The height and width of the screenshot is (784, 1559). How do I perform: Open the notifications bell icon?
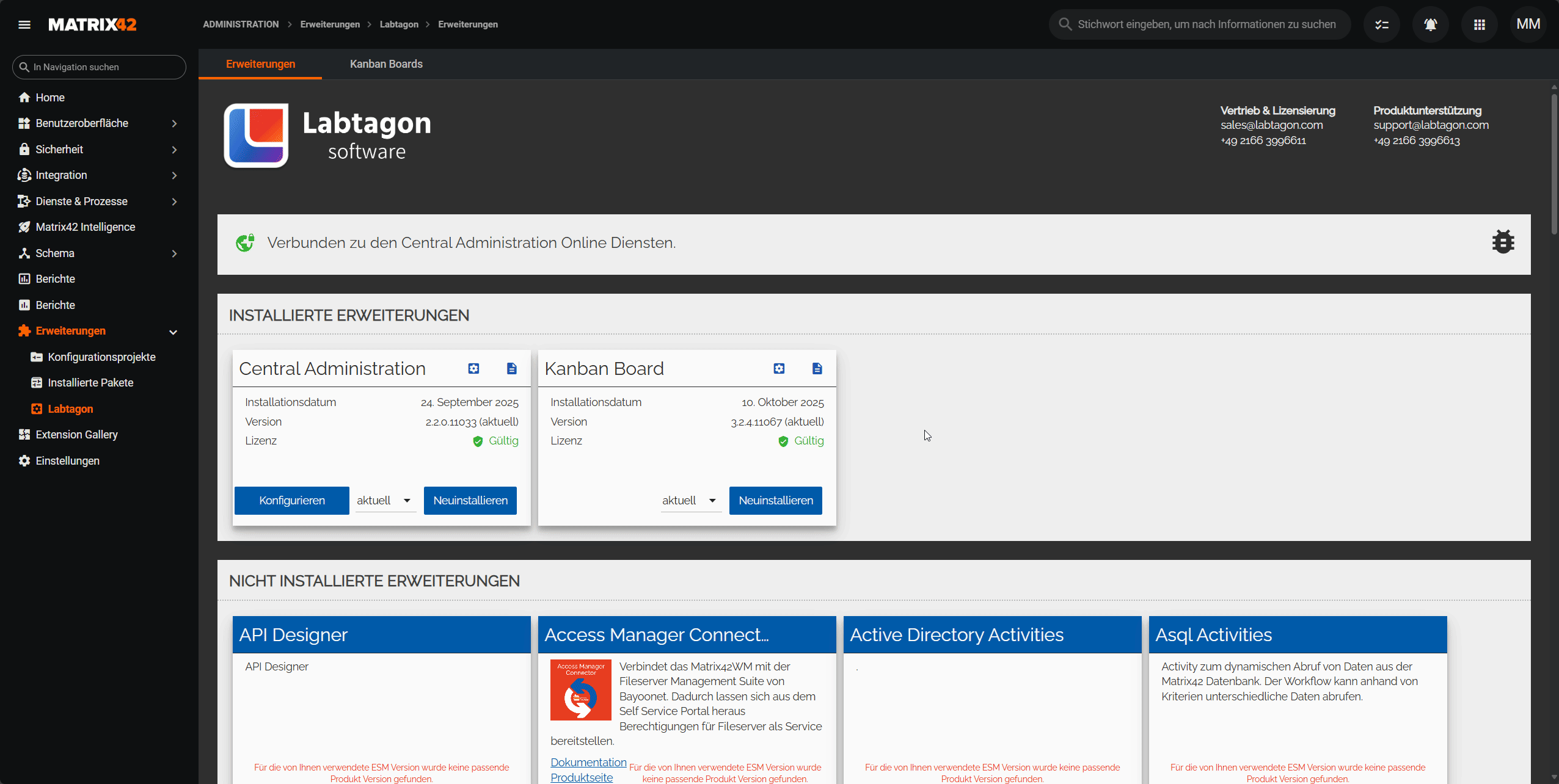coord(1430,24)
